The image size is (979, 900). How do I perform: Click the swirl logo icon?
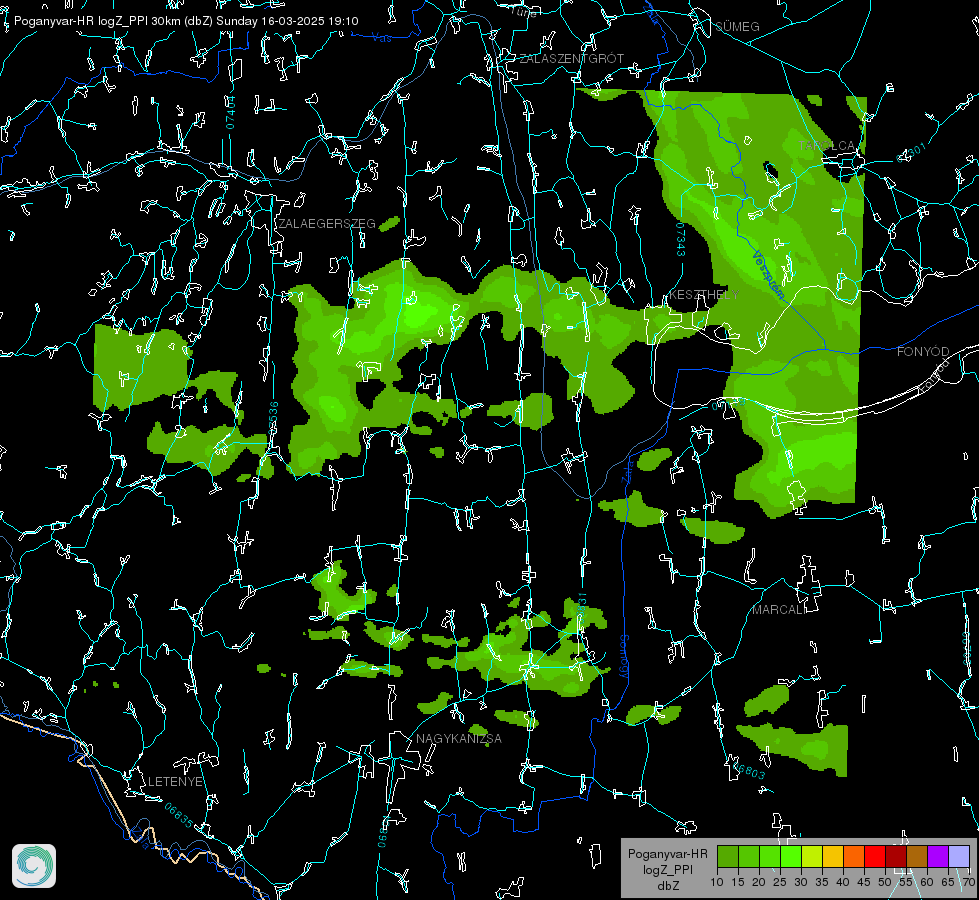[34, 866]
